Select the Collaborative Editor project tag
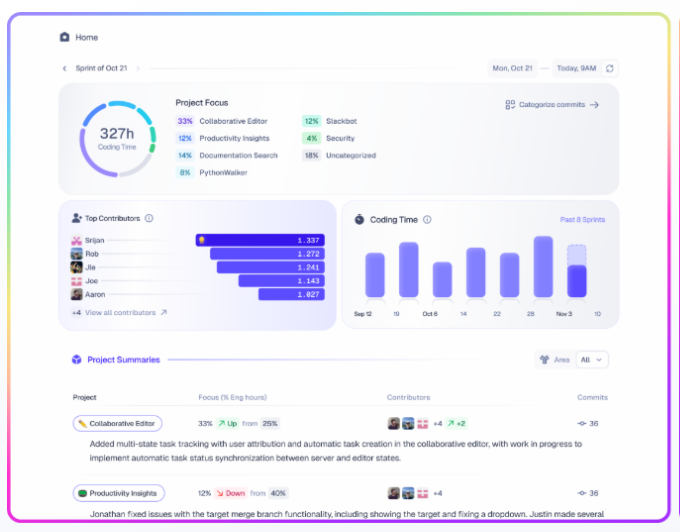 point(117,423)
